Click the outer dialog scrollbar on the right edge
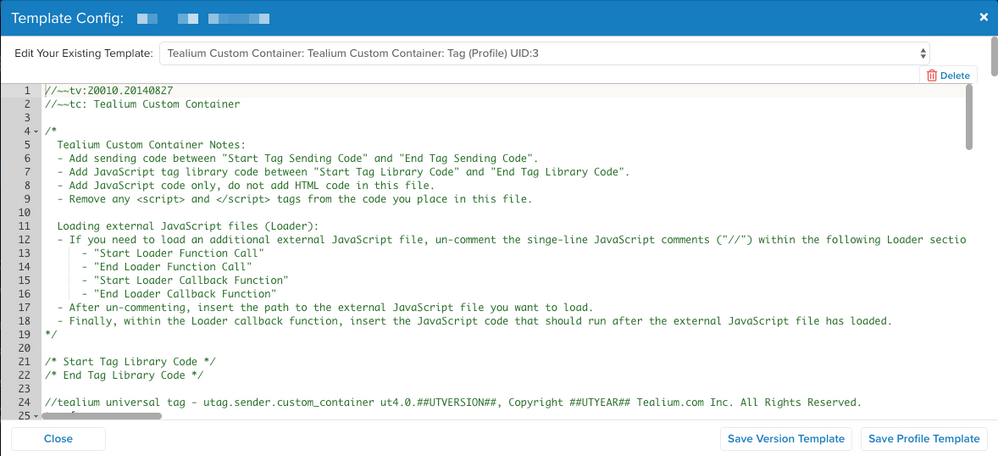Image resolution: width=998 pixels, height=456 pixels. pyautogui.click(x=992, y=60)
